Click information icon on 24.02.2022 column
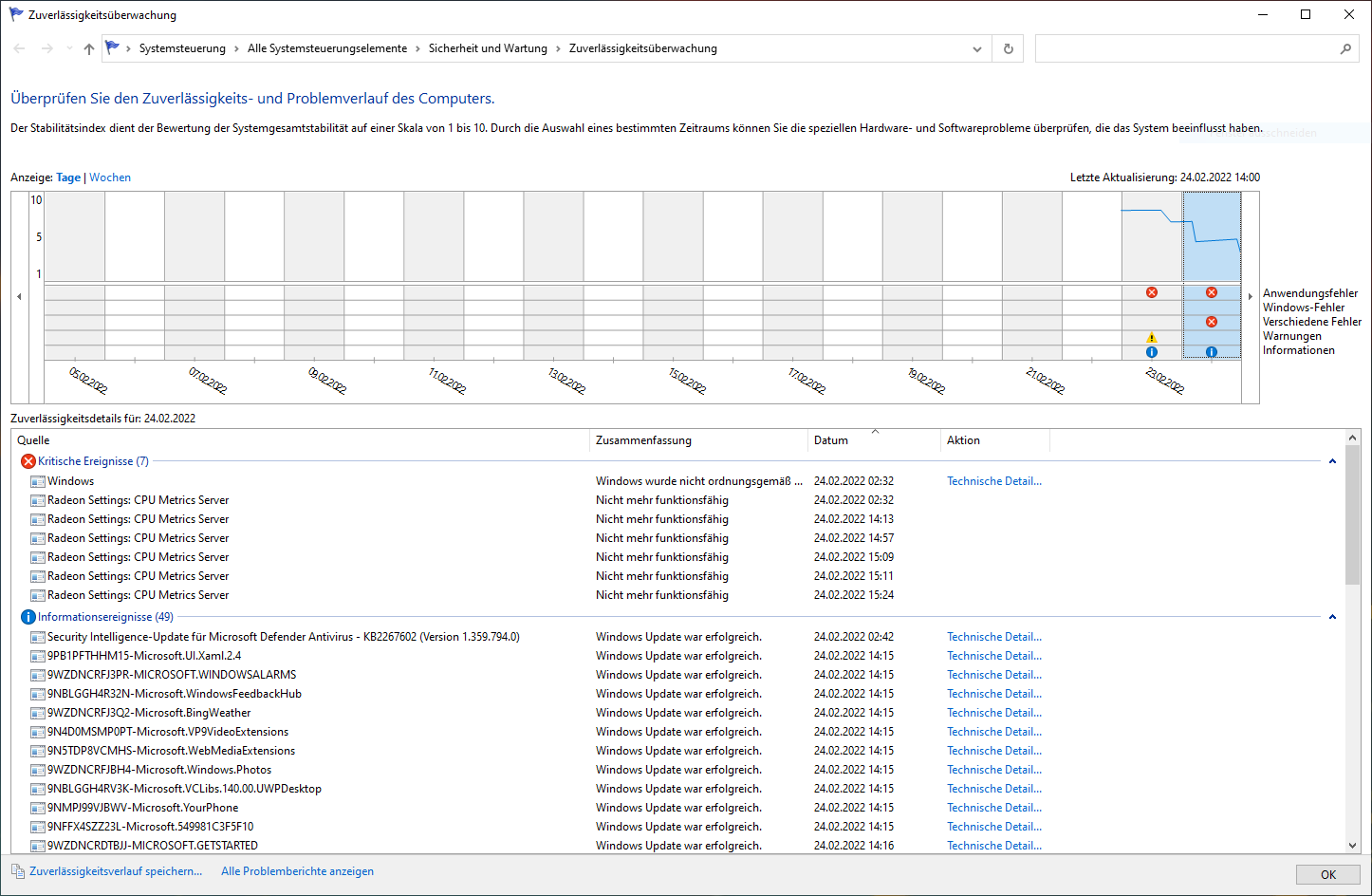The width and height of the screenshot is (1372, 896). [x=1212, y=352]
